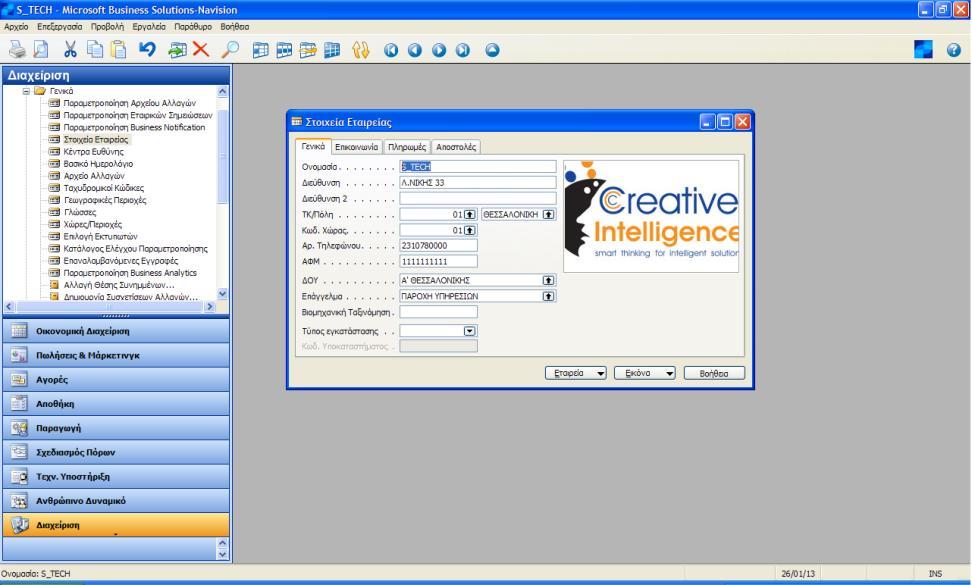972x585 pixels.
Task: Open the Εργαλεία menu
Action: 149,27
